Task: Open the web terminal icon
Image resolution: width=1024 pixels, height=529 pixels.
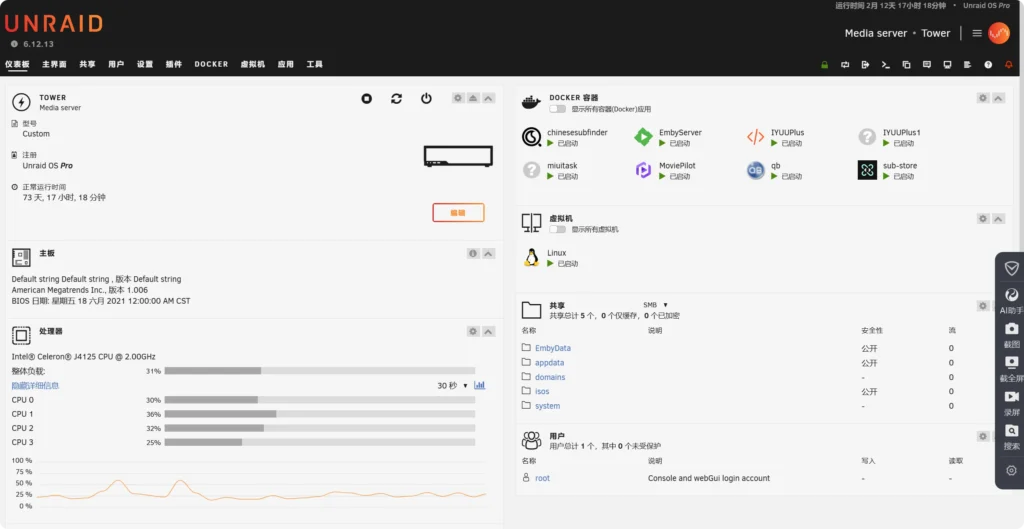Action: [x=886, y=65]
